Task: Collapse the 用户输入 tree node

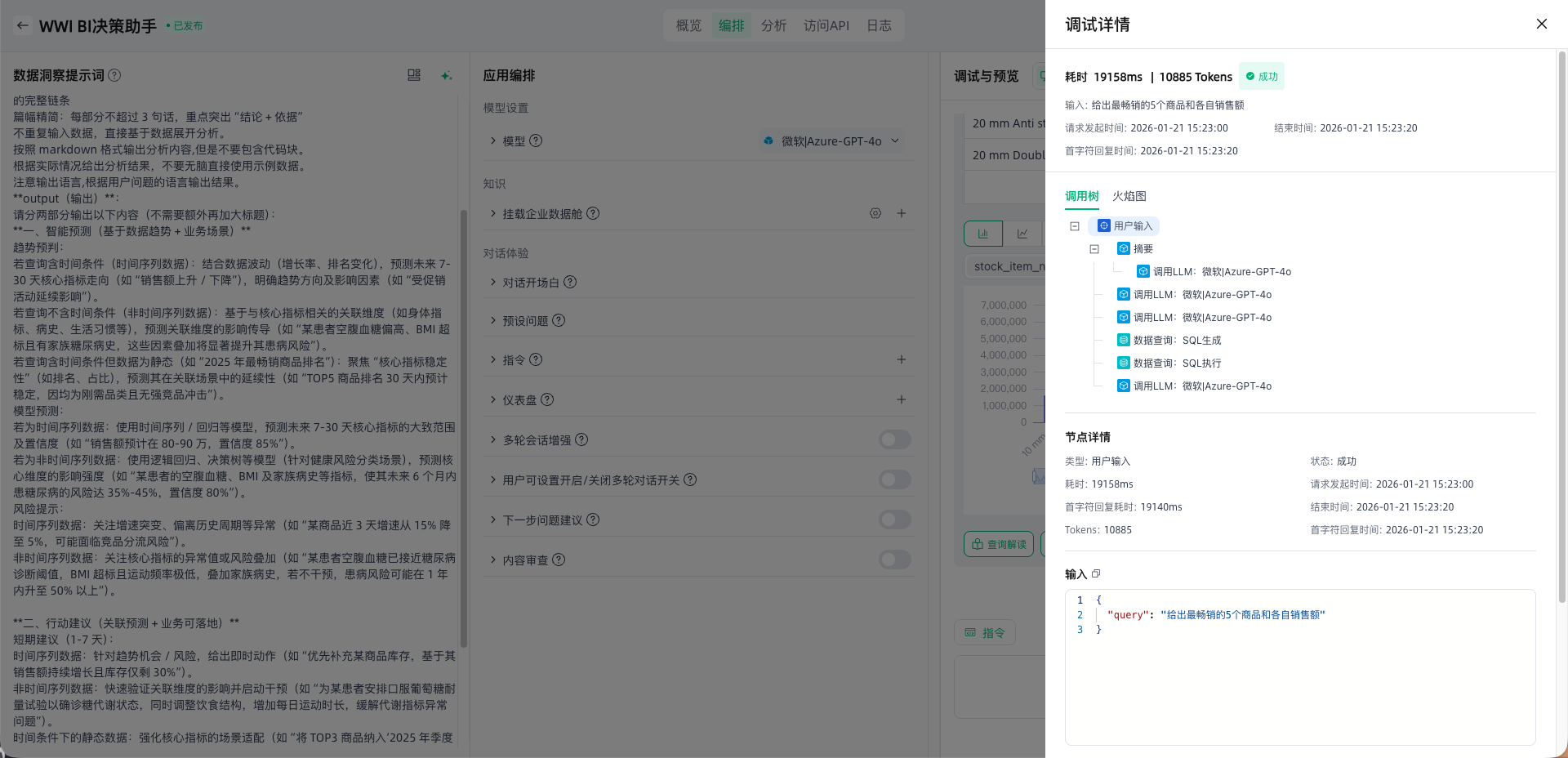Action: tap(1075, 226)
